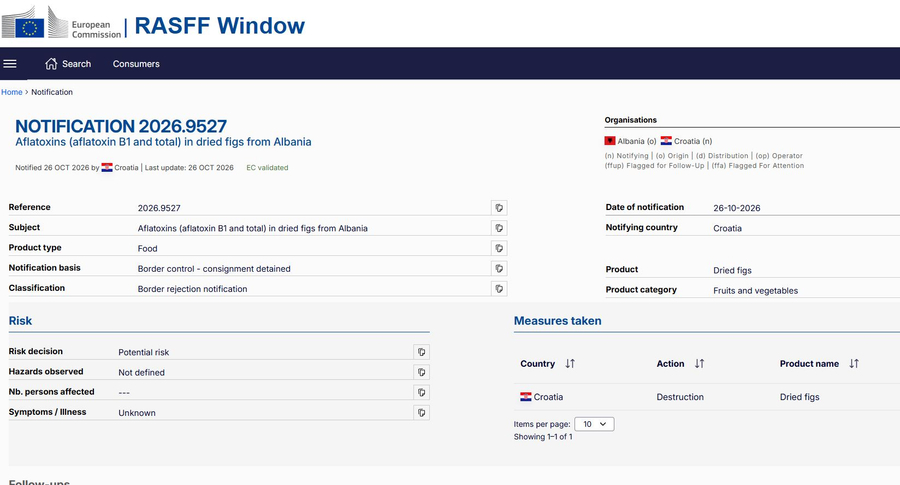Copy the Subject field value
Screen dimensions: 900x485
coord(499,228)
